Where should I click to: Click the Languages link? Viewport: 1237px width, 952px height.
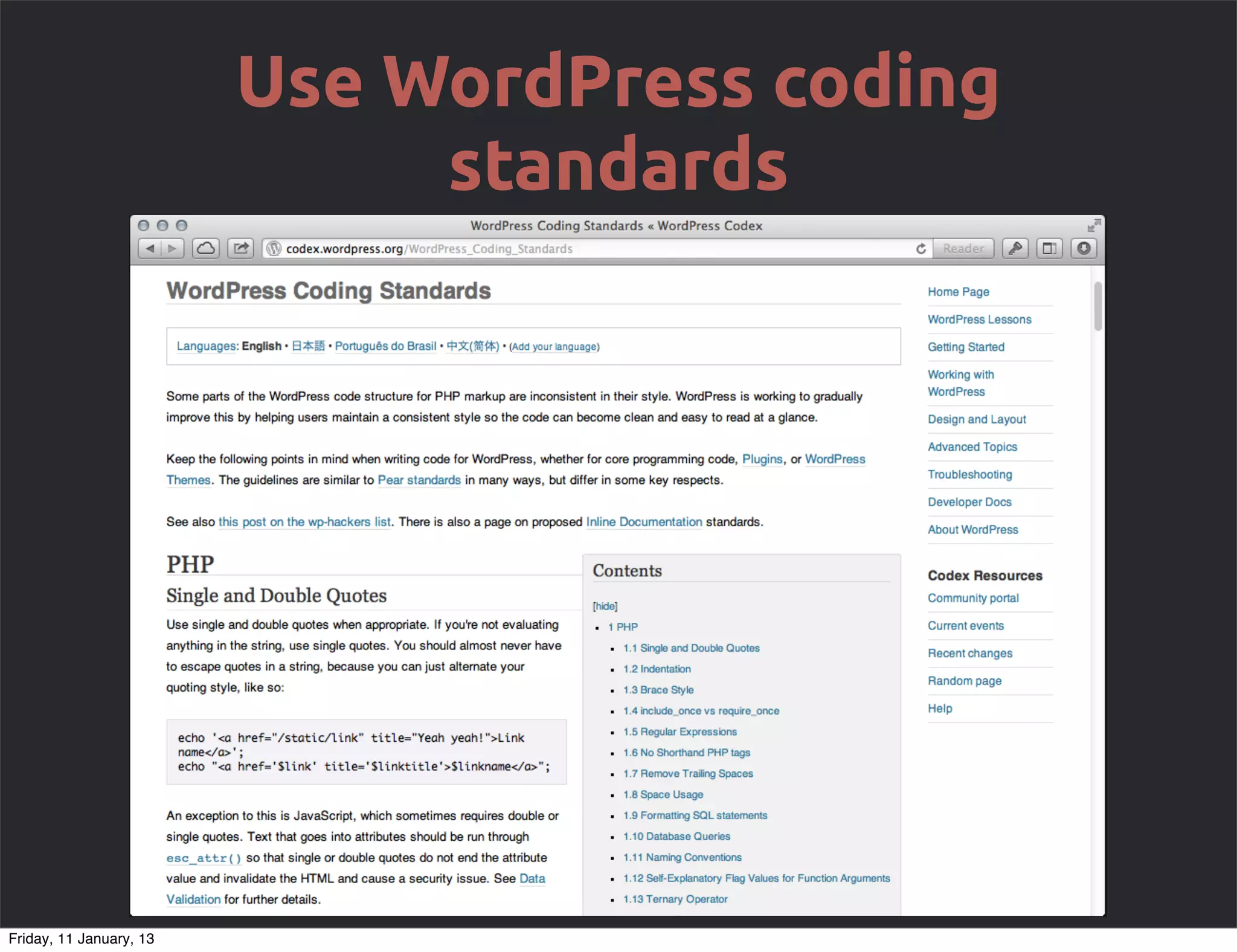(207, 346)
